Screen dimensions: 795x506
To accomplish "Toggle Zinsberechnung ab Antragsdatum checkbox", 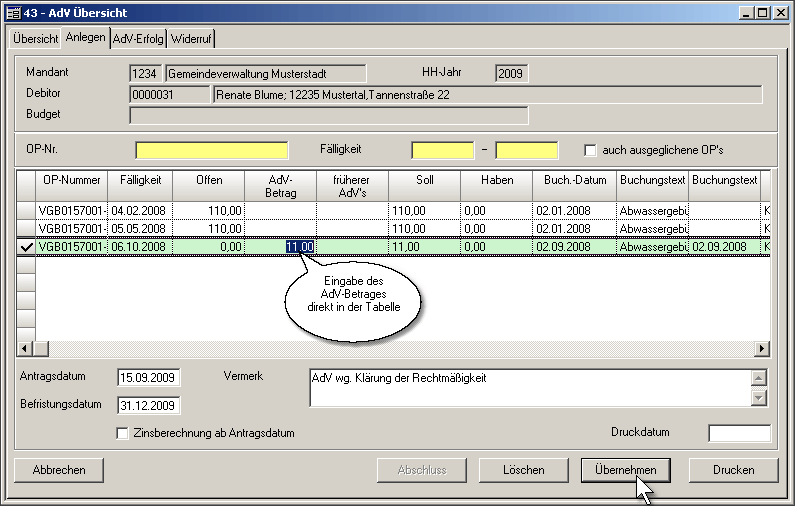I will [x=123, y=433].
